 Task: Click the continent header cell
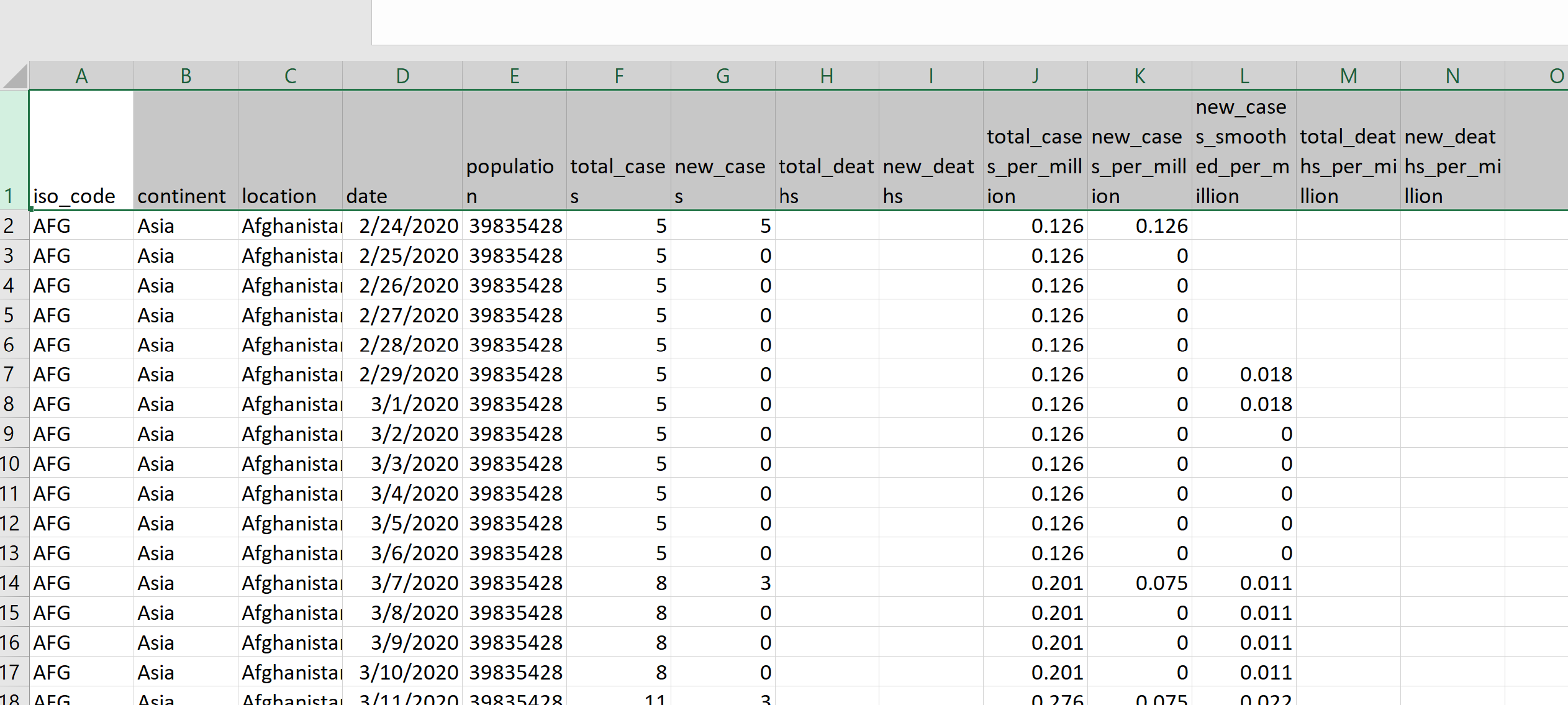point(186,151)
